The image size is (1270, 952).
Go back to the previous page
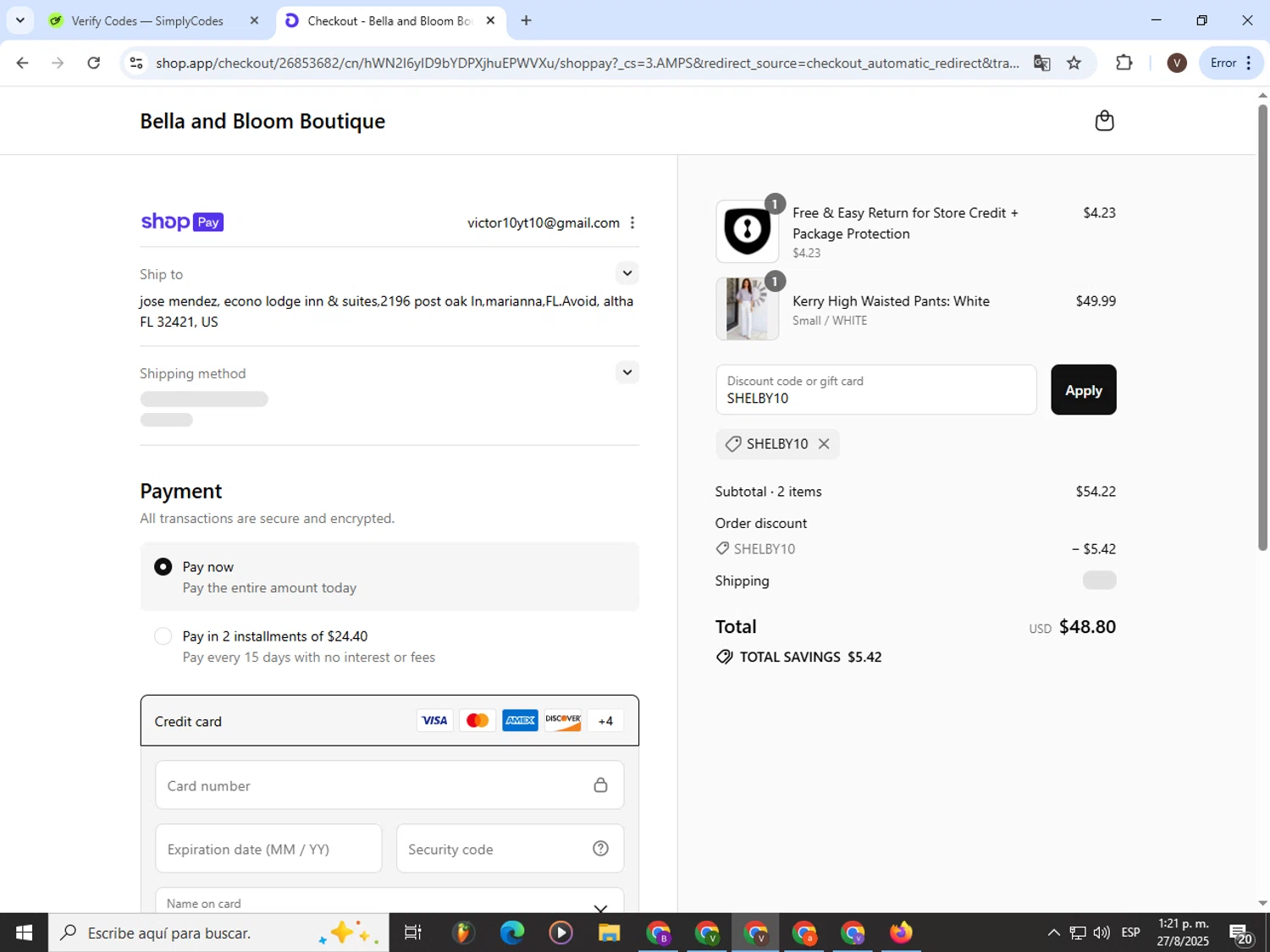23,63
